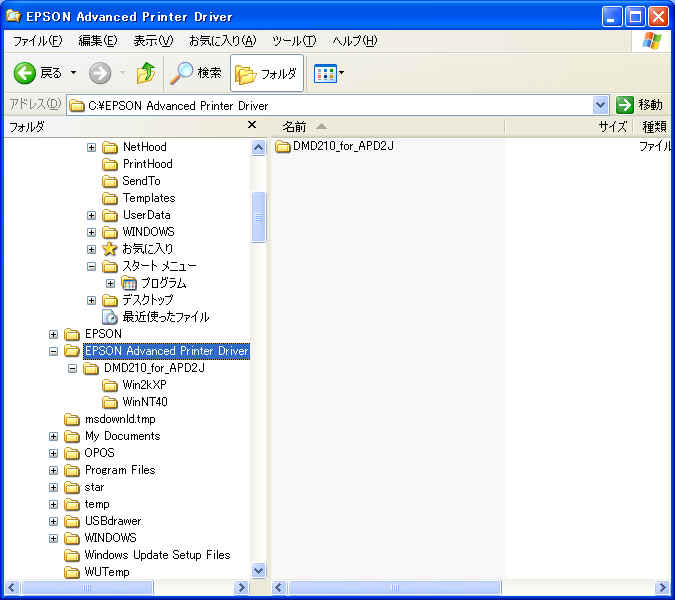Click file list horizontal scroll left arrow

279,587
